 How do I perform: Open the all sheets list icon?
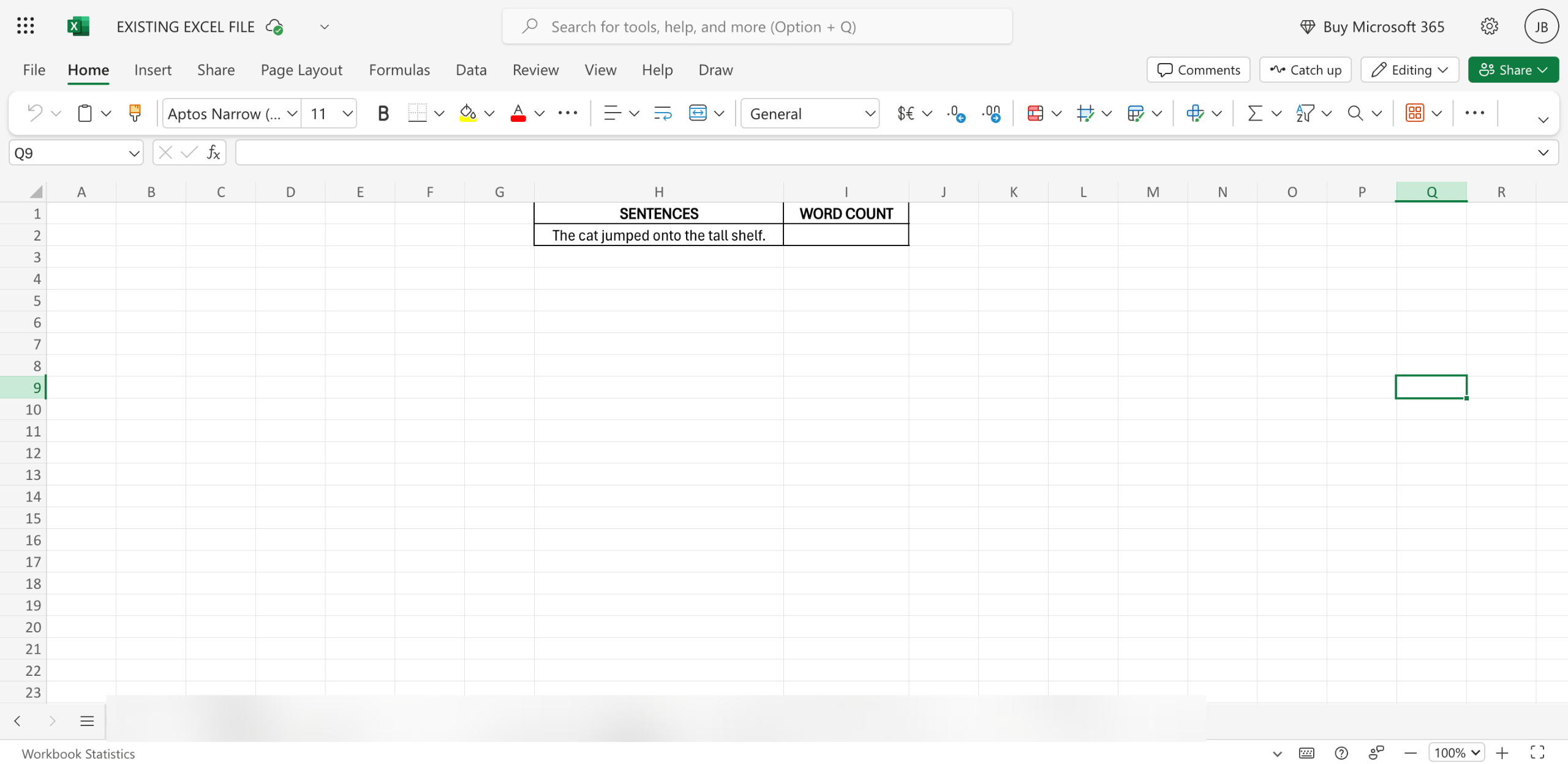pos(87,721)
